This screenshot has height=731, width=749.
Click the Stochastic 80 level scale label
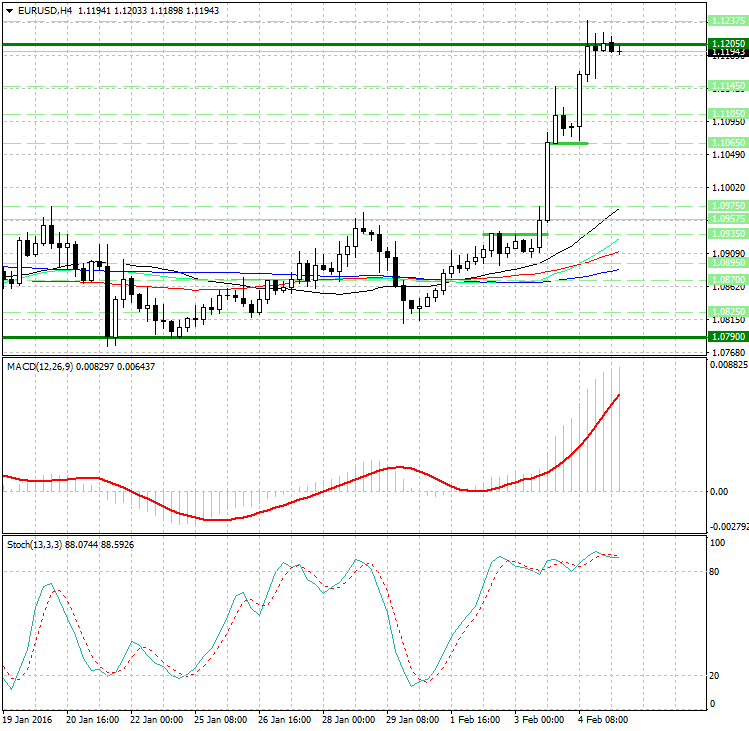tap(715, 572)
